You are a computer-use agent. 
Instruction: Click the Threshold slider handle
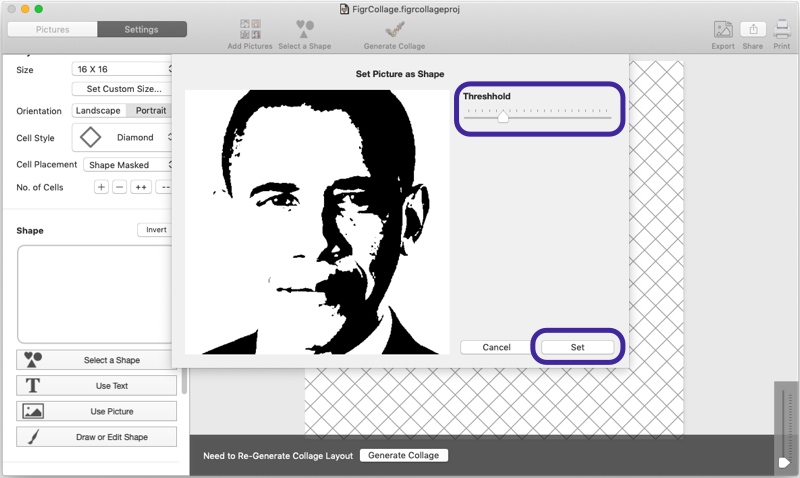click(x=503, y=117)
